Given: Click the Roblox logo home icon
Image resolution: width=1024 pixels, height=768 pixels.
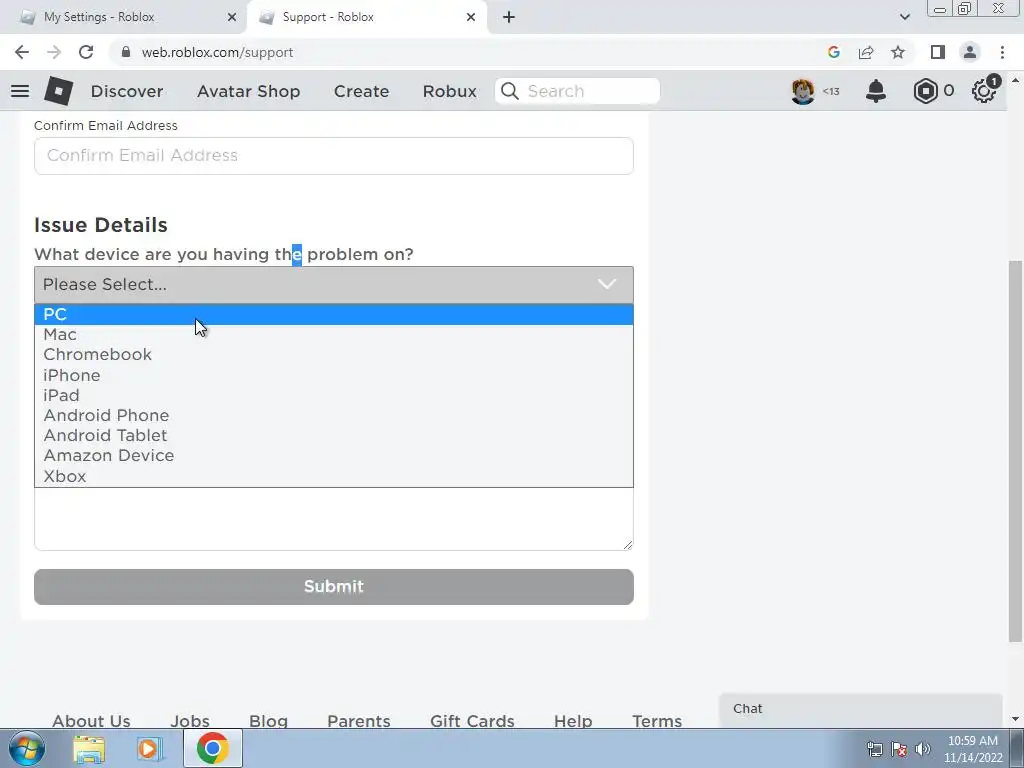Looking at the screenshot, I should (58, 91).
